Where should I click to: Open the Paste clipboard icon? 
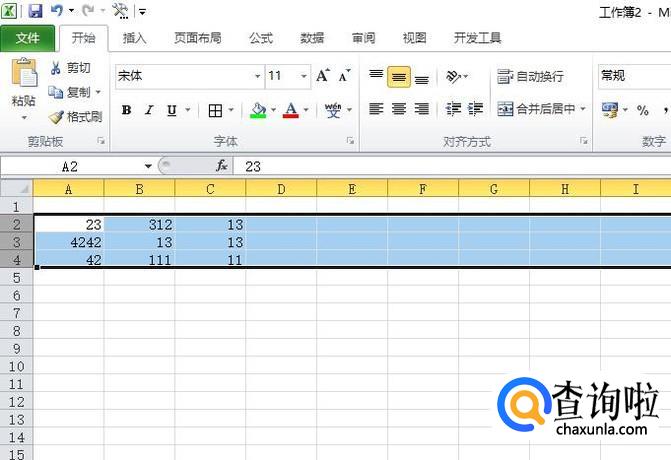(x=24, y=72)
